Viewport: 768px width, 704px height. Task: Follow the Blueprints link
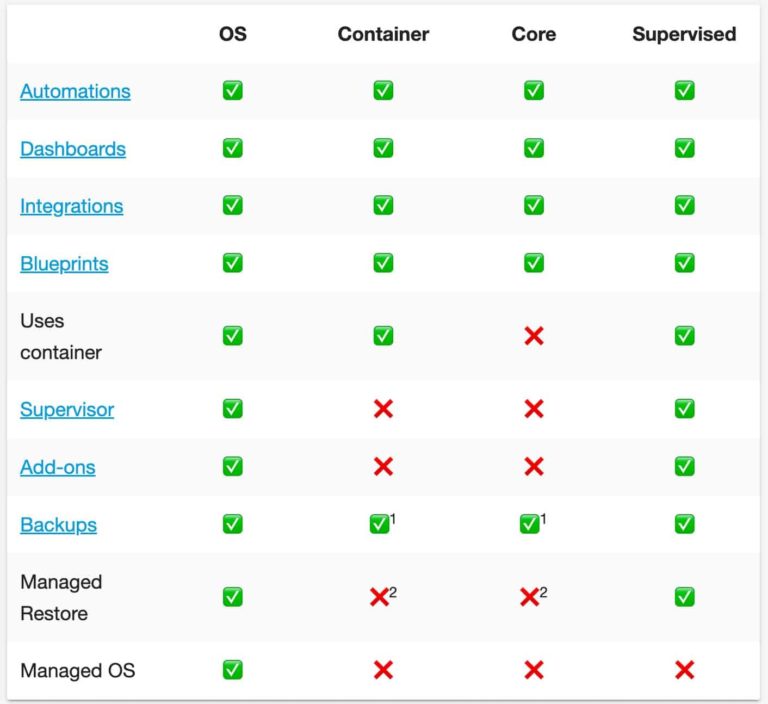pos(64,264)
